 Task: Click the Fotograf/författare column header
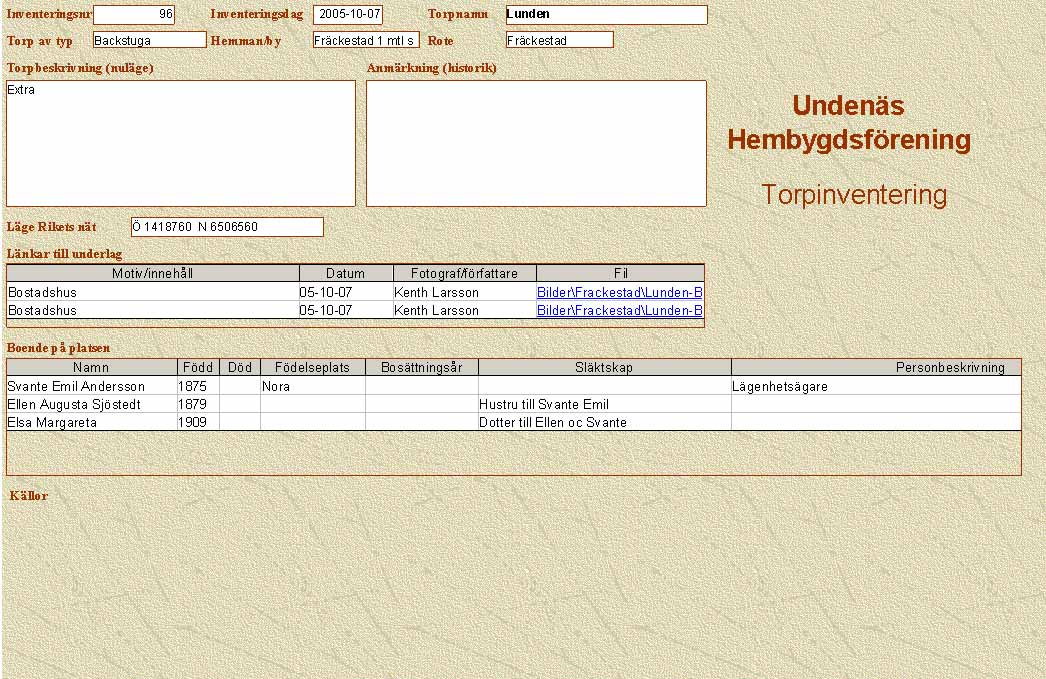point(465,273)
